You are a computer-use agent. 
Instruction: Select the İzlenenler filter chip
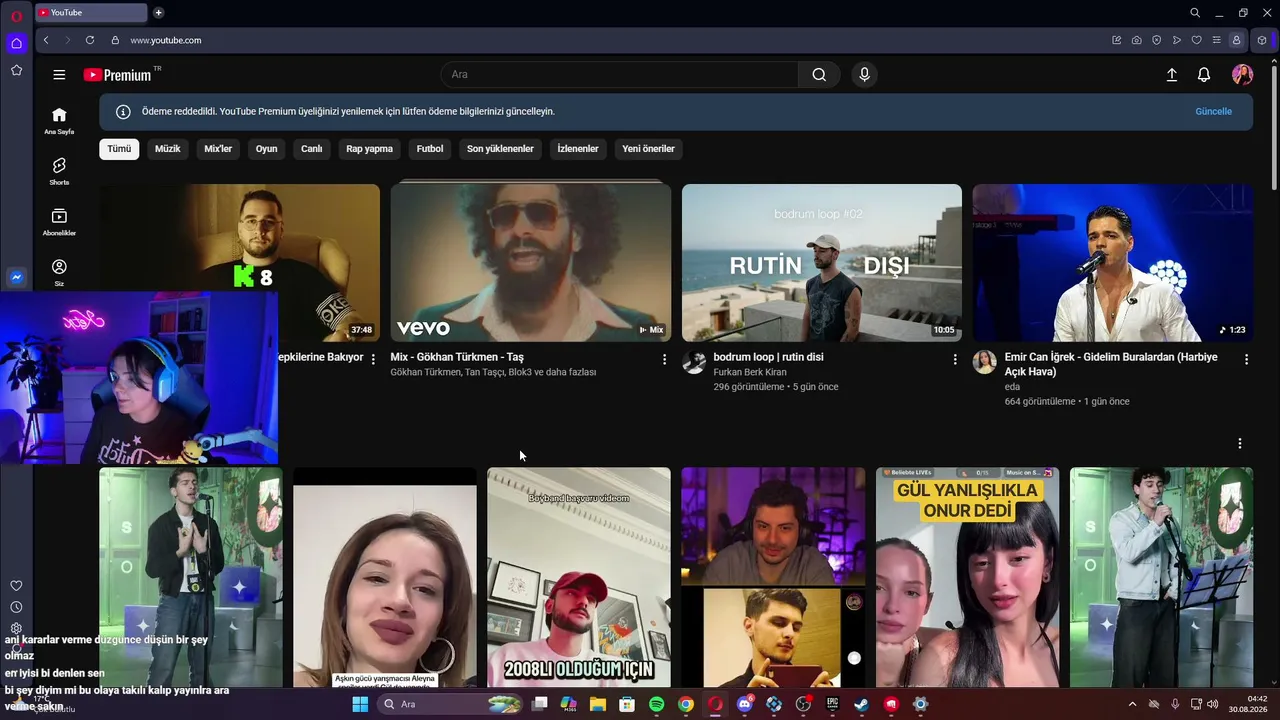click(578, 149)
